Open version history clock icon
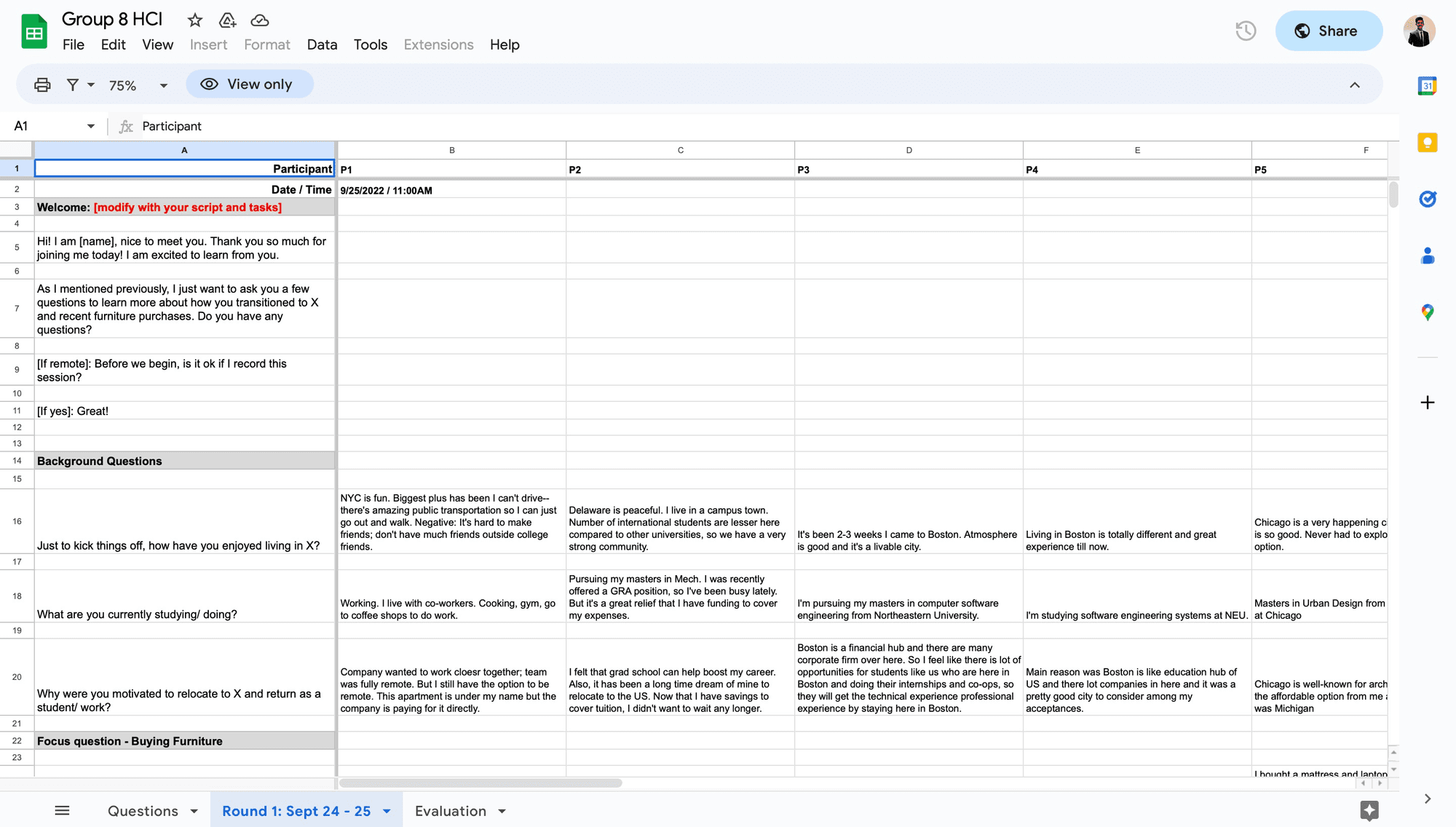 [1246, 31]
